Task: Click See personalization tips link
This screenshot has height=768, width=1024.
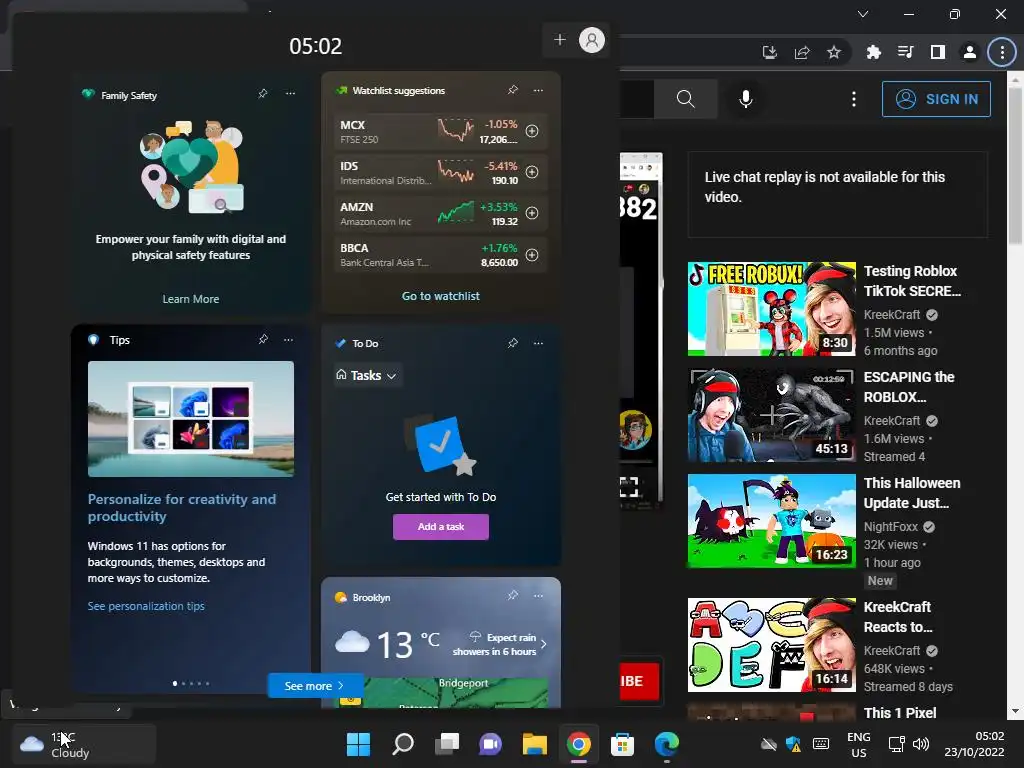Action: click(x=146, y=606)
